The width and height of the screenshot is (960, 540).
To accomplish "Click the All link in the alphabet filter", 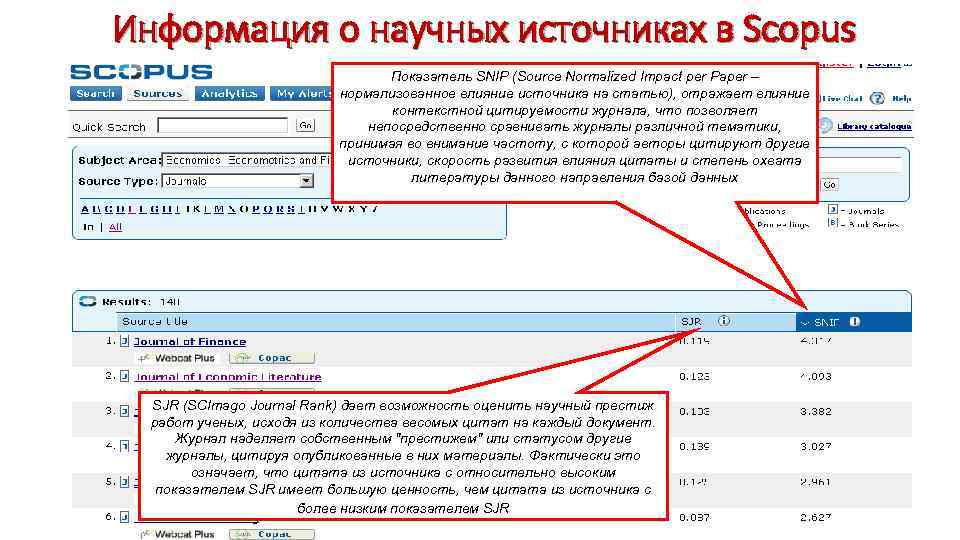I will pos(115,227).
